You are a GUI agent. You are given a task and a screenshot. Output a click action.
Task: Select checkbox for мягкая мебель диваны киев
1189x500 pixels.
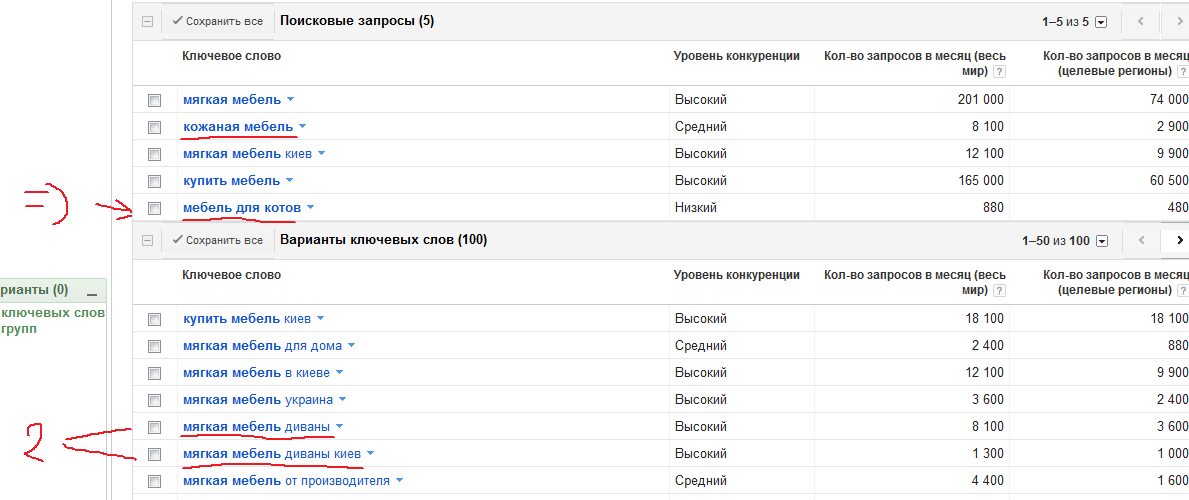[x=154, y=454]
